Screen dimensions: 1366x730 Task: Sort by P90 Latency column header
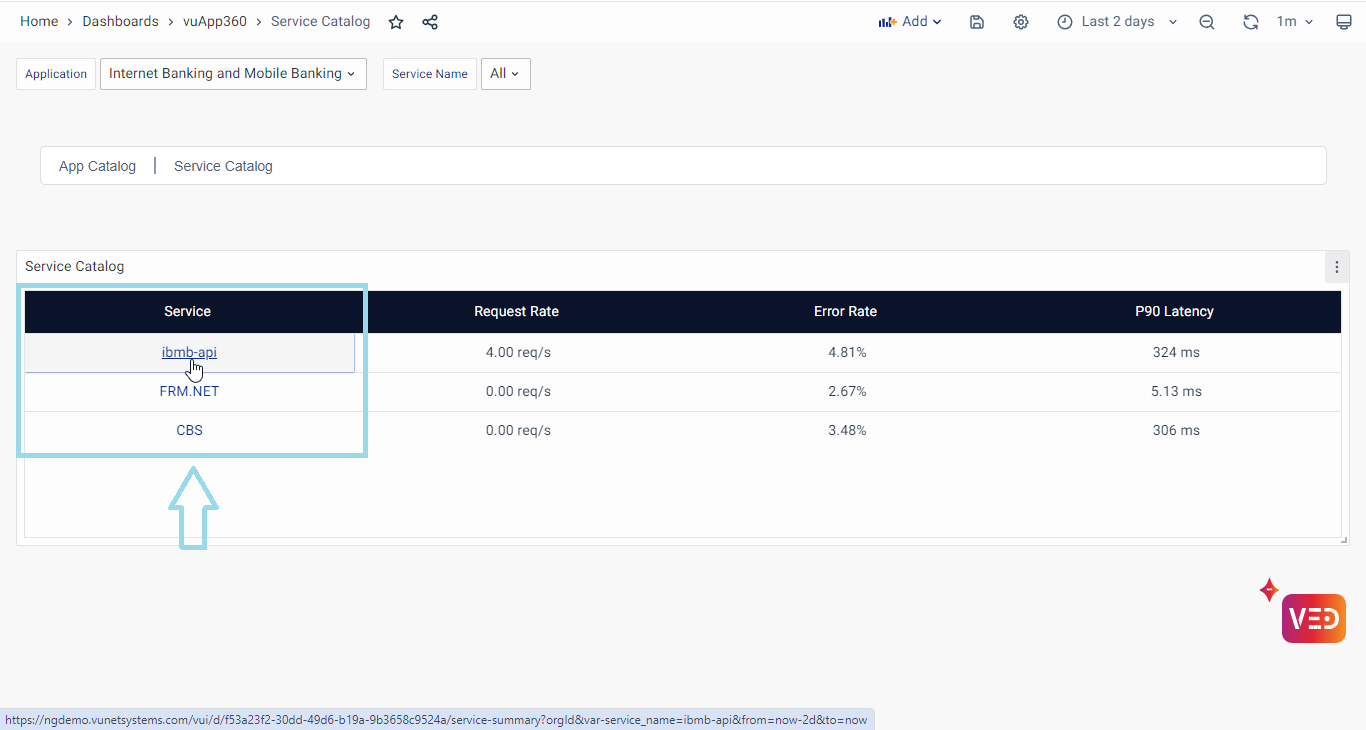[1174, 312]
